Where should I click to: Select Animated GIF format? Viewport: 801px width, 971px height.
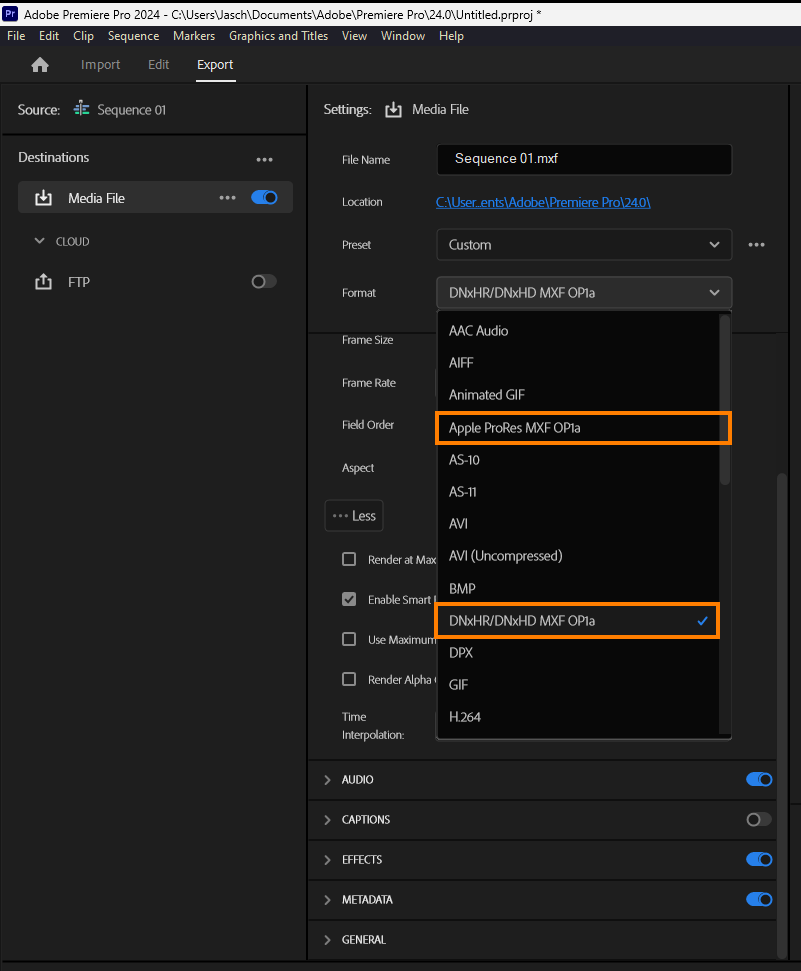coord(578,395)
